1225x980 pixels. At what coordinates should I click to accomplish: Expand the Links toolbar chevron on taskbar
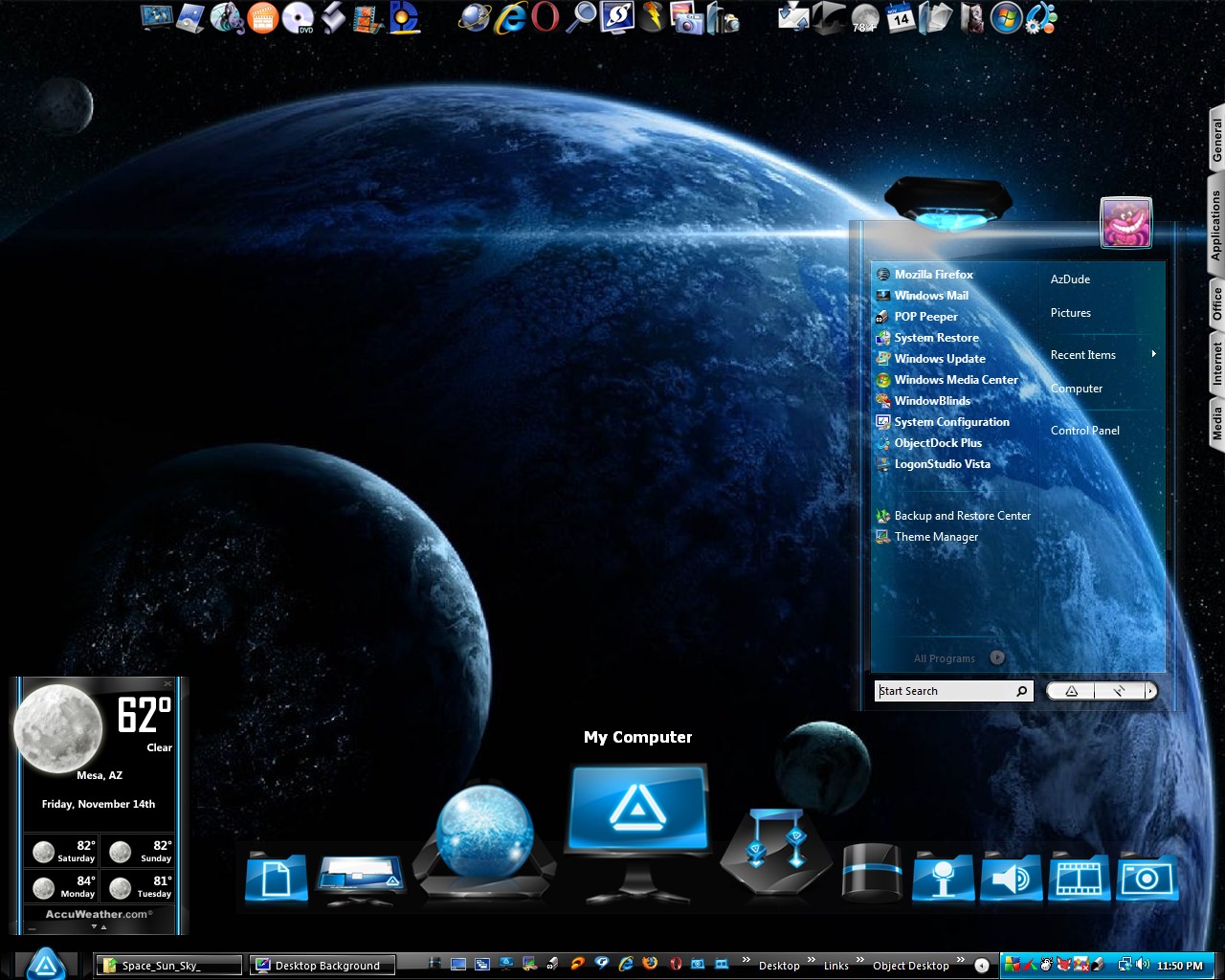click(x=859, y=960)
